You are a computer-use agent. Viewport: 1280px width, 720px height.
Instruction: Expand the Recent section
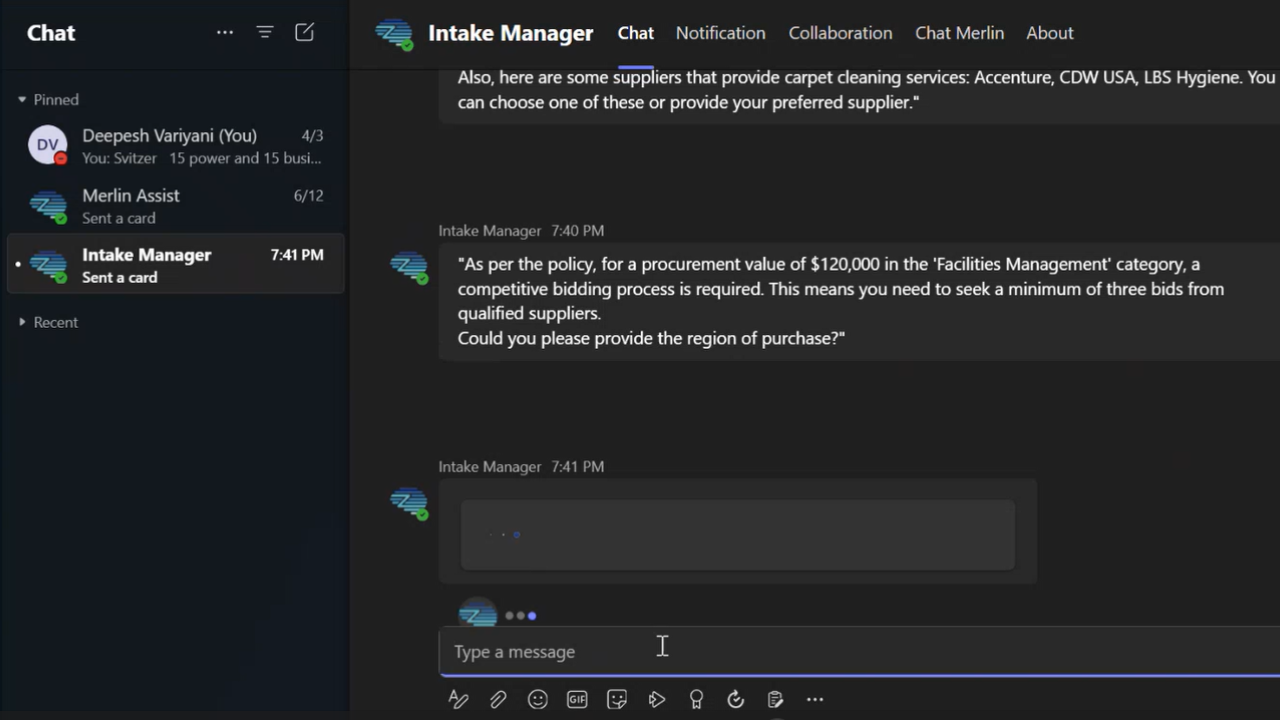(x=22, y=322)
